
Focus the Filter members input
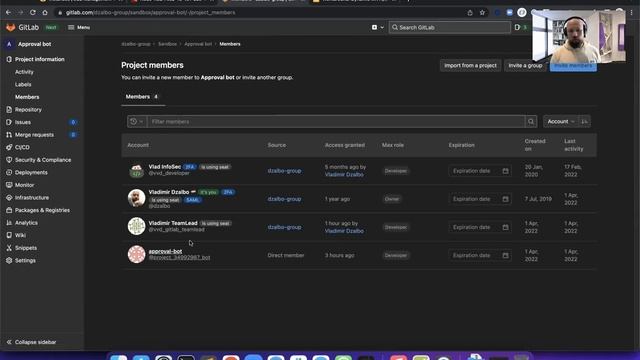click(x=336, y=122)
